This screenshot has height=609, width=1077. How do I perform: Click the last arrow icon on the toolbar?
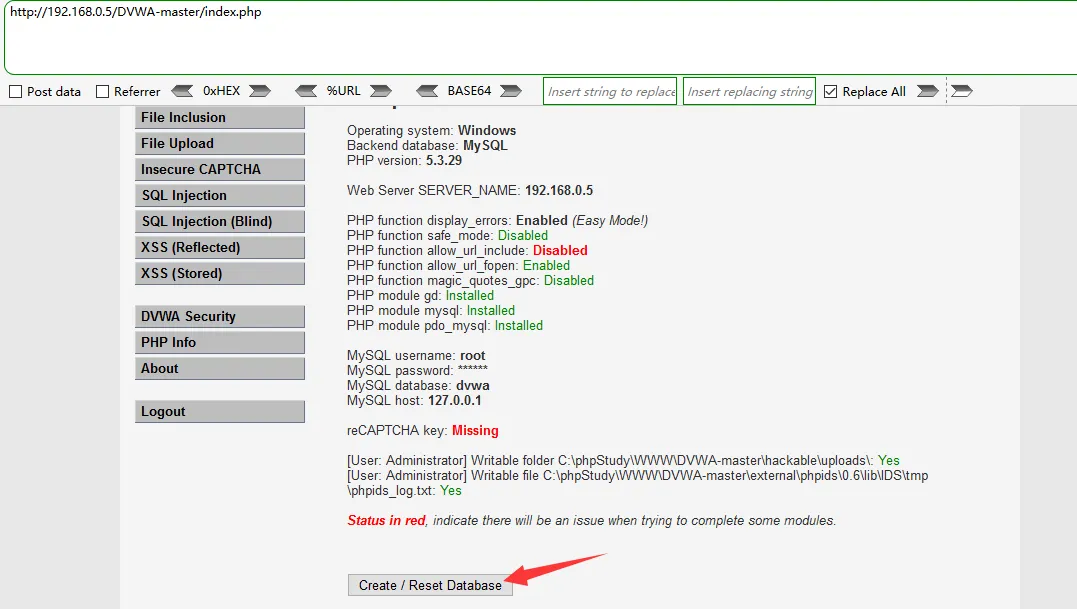coord(962,91)
